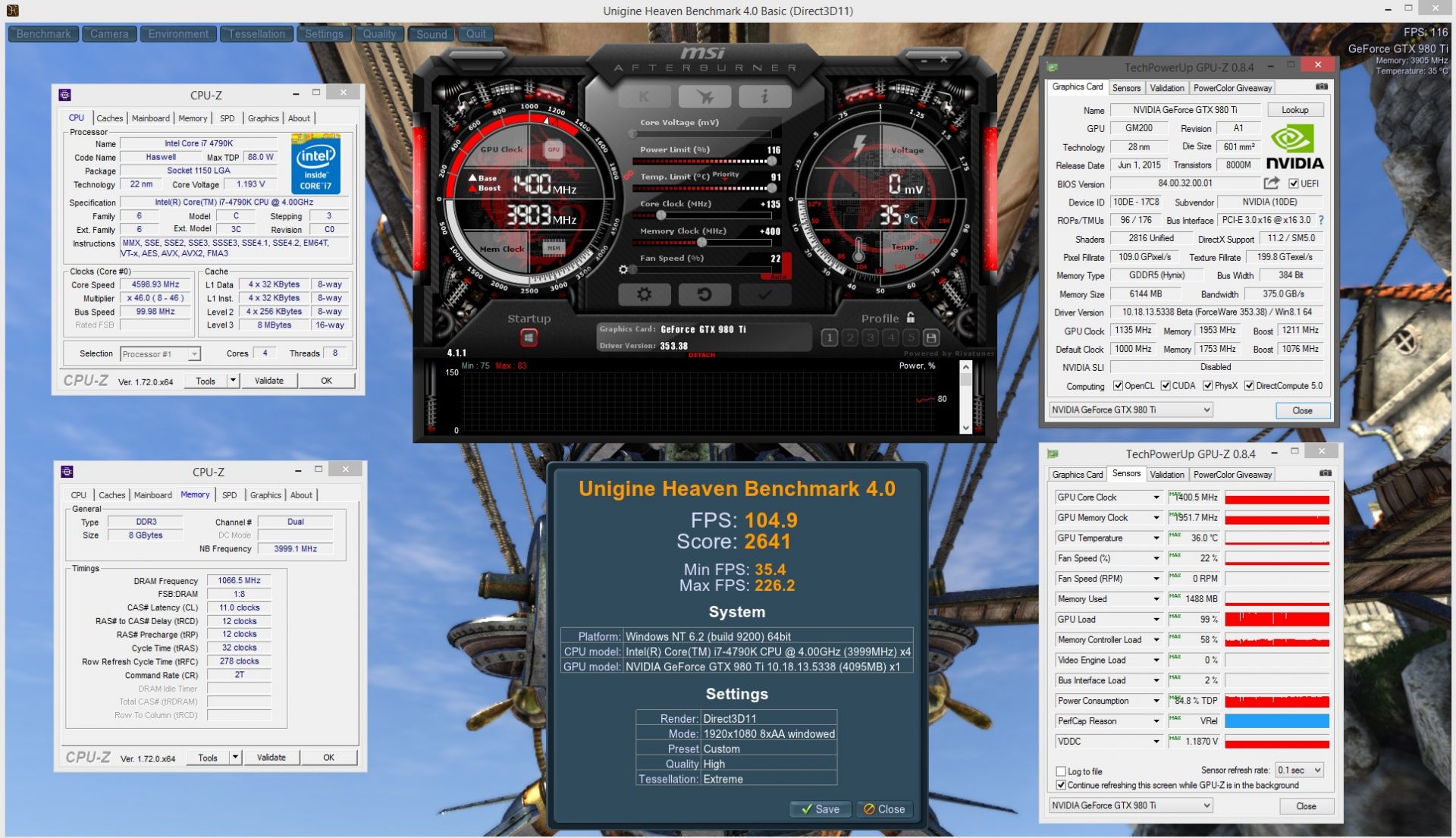Screen dimensions: 1456x838
Task: Click the NVIDIA logo in GPU-Z
Action: click(x=1294, y=147)
